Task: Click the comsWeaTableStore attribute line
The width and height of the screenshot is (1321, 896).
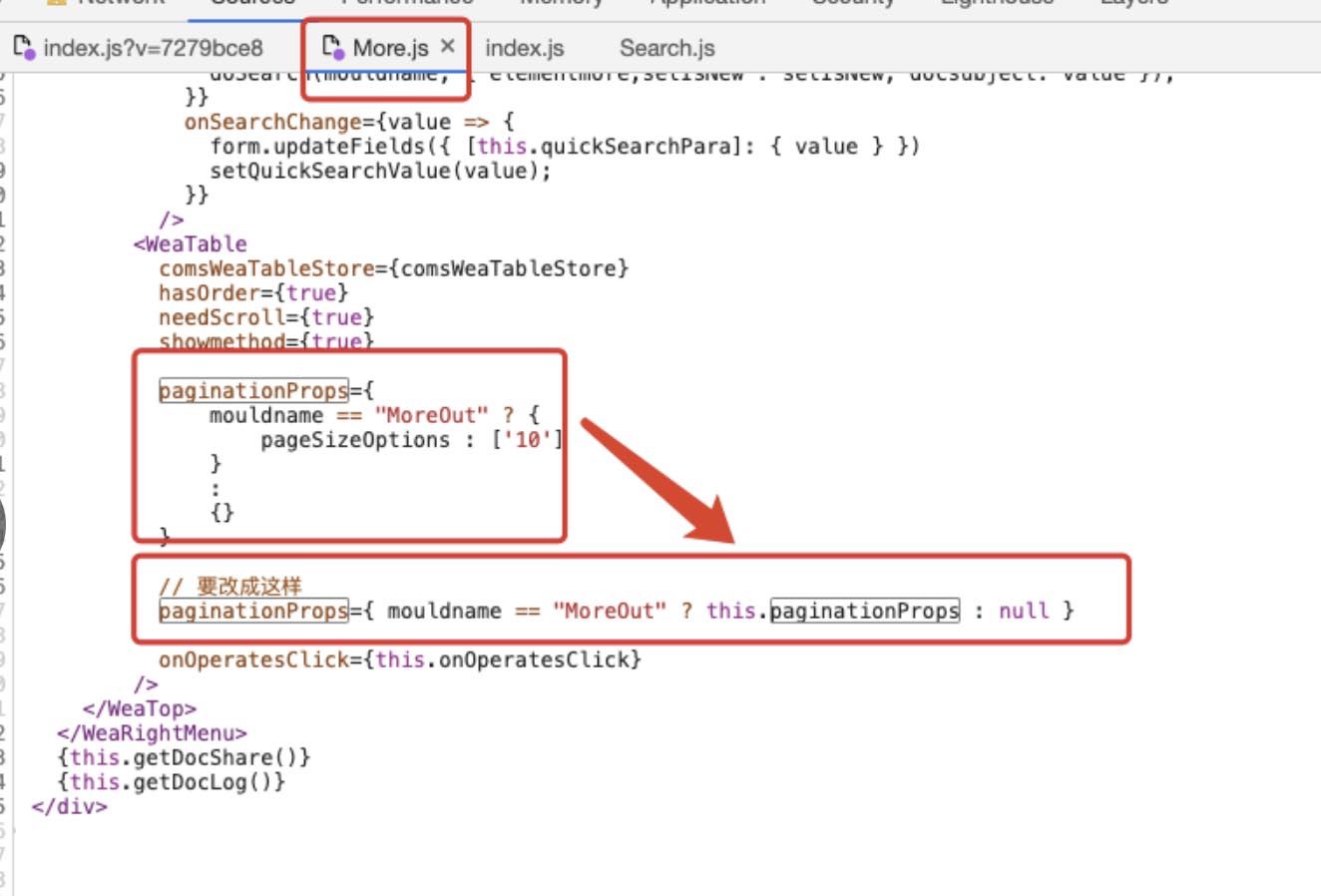Action: [393, 268]
